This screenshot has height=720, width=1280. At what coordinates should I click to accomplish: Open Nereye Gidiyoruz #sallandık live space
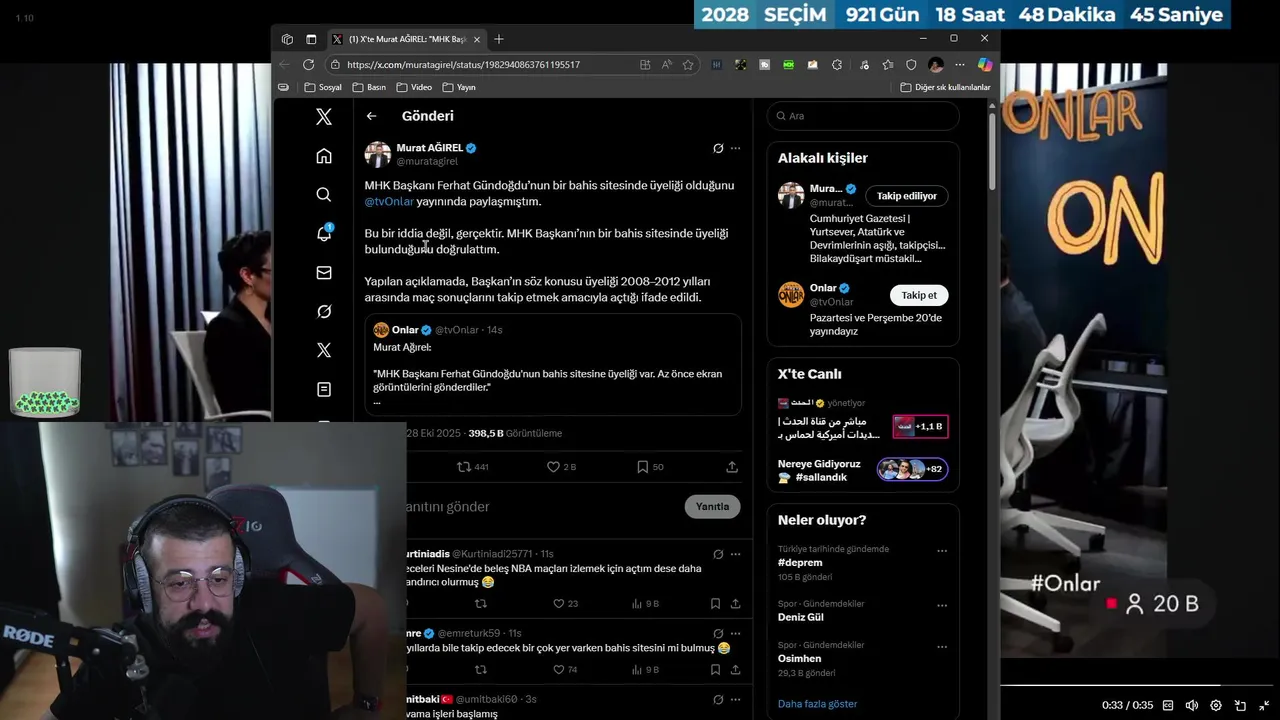[x=862, y=470]
